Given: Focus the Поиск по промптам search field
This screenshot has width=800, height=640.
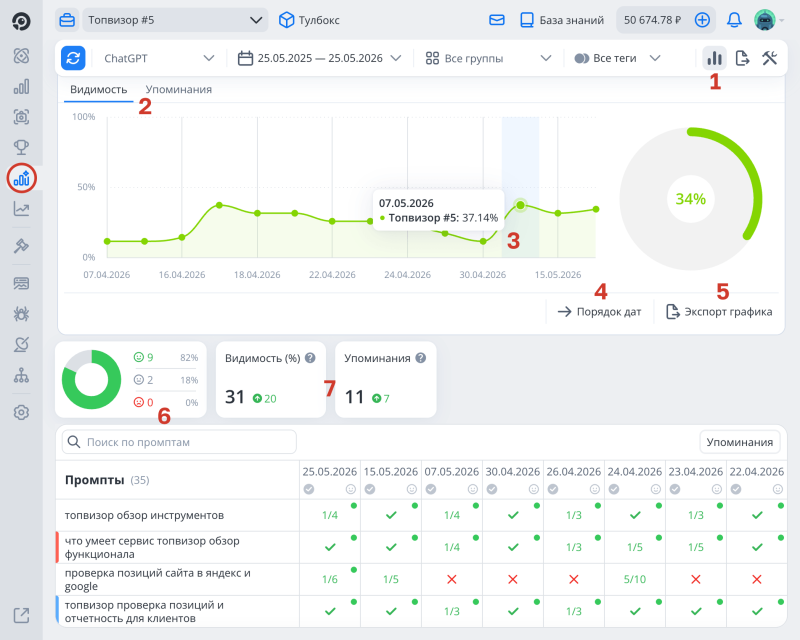Looking at the screenshot, I should 179,442.
